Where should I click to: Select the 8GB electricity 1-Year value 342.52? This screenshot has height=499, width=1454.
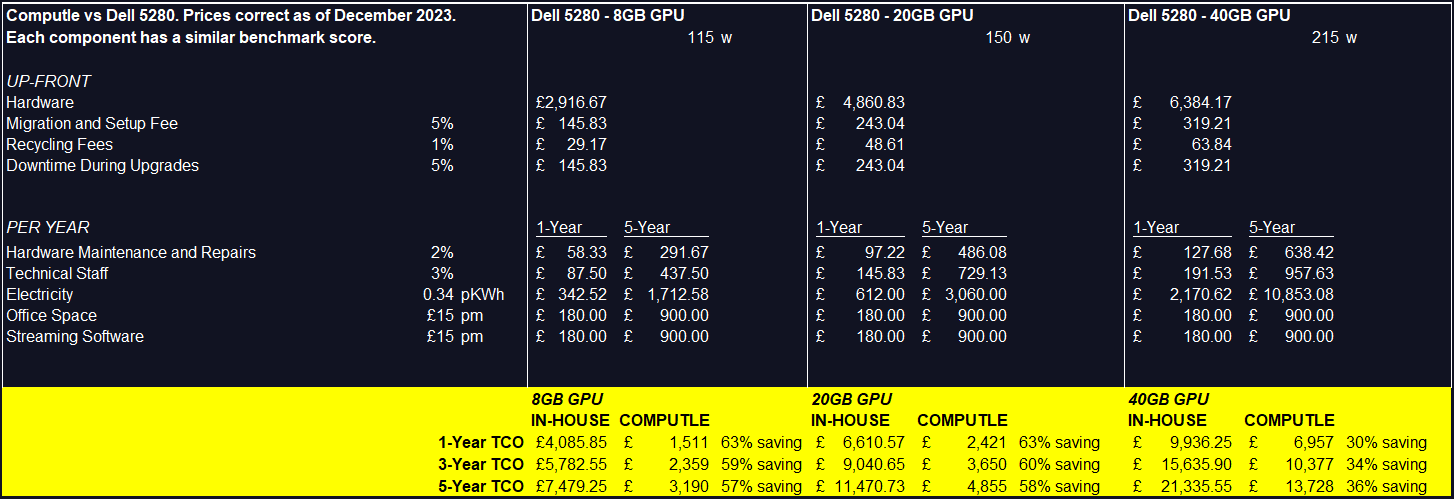(582, 294)
